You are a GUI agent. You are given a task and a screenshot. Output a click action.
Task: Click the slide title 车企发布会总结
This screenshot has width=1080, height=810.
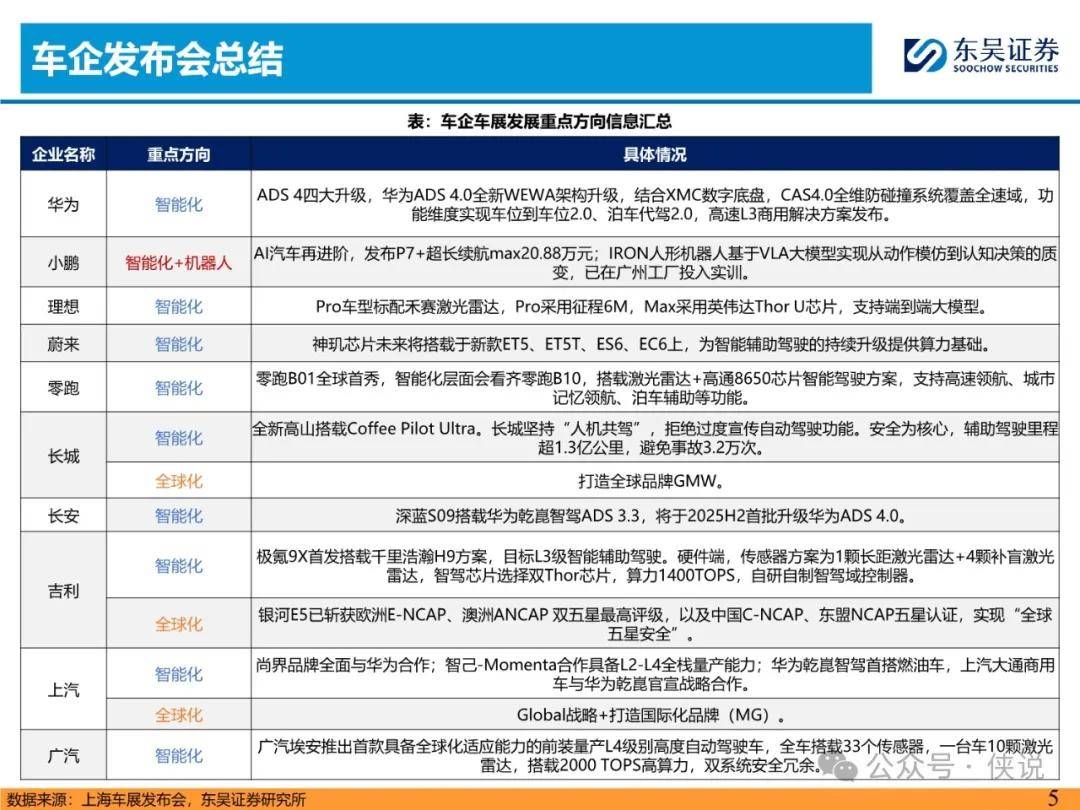click(x=158, y=59)
